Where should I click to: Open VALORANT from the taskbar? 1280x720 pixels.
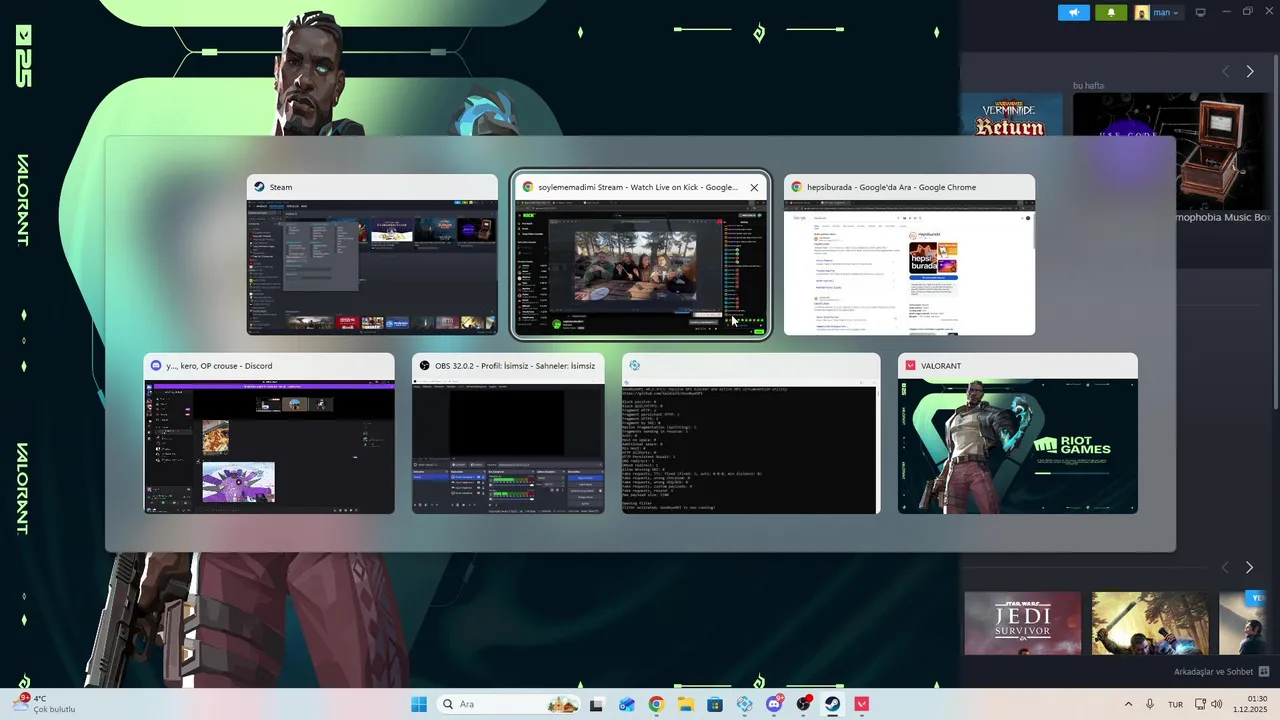pos(862,704)
